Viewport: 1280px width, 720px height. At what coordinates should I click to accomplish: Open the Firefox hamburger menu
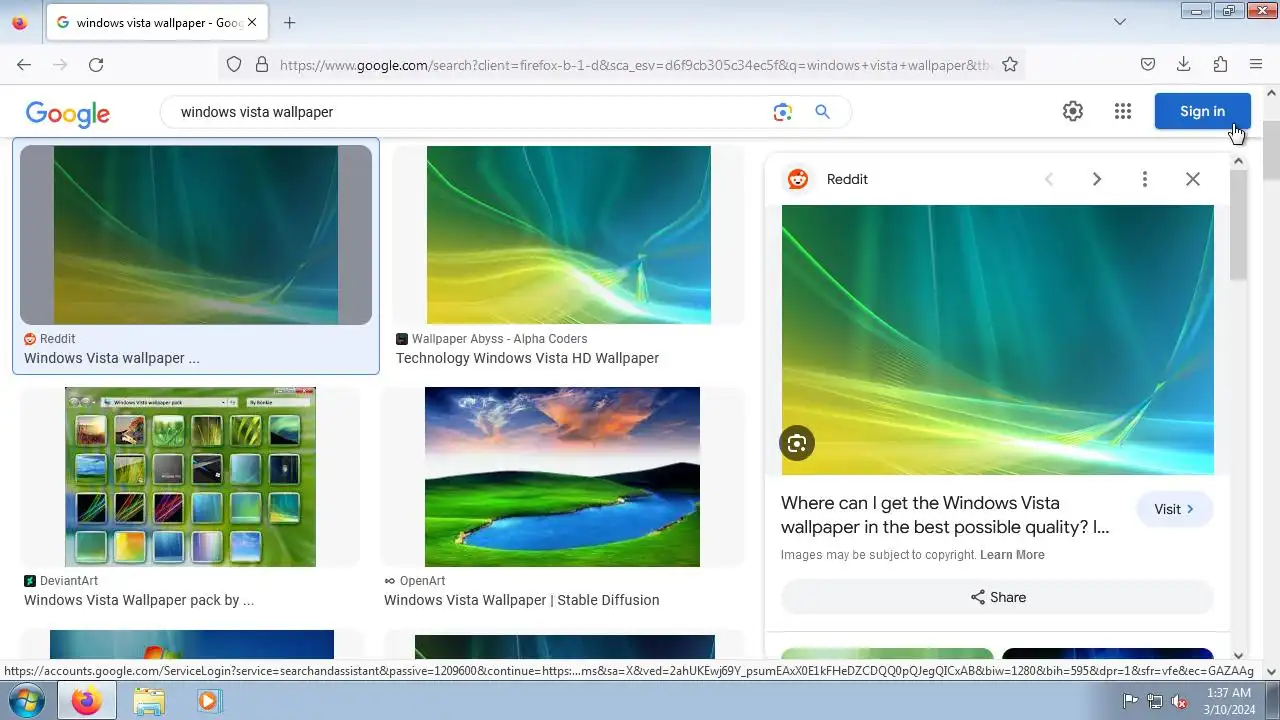(1256, 65)
